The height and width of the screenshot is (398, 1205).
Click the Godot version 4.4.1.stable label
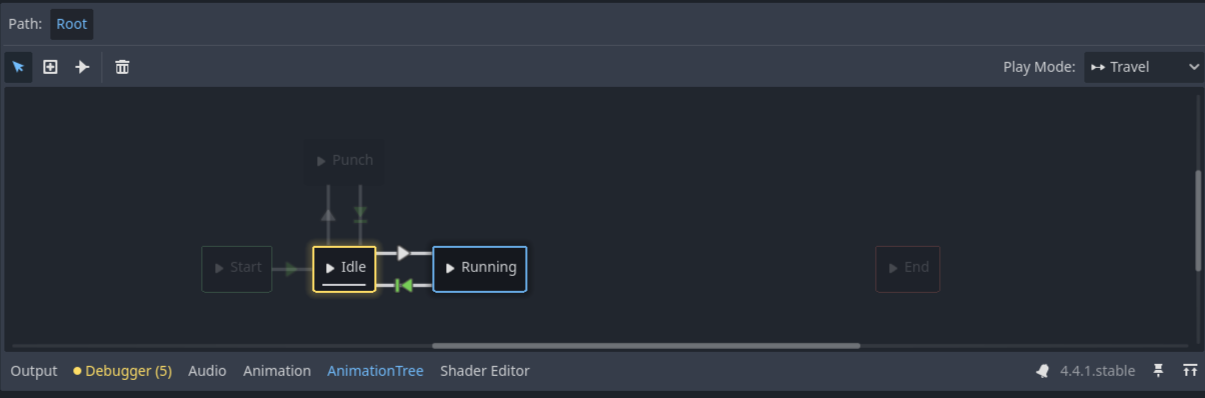[x=1097, y=371]
